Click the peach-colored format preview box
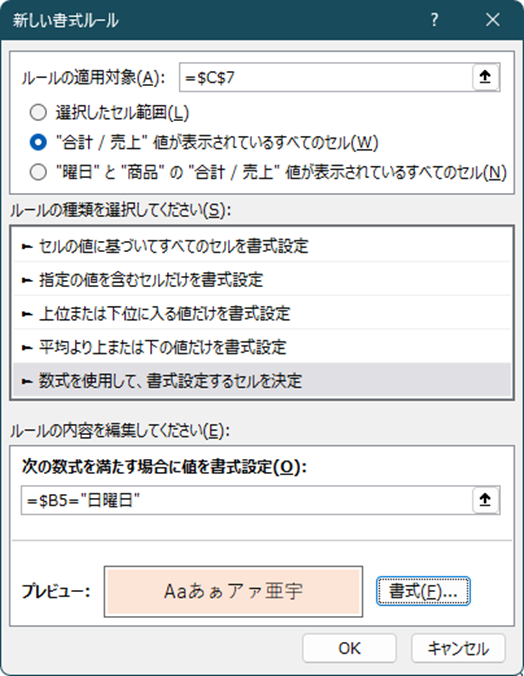 (x=233, y=592)
